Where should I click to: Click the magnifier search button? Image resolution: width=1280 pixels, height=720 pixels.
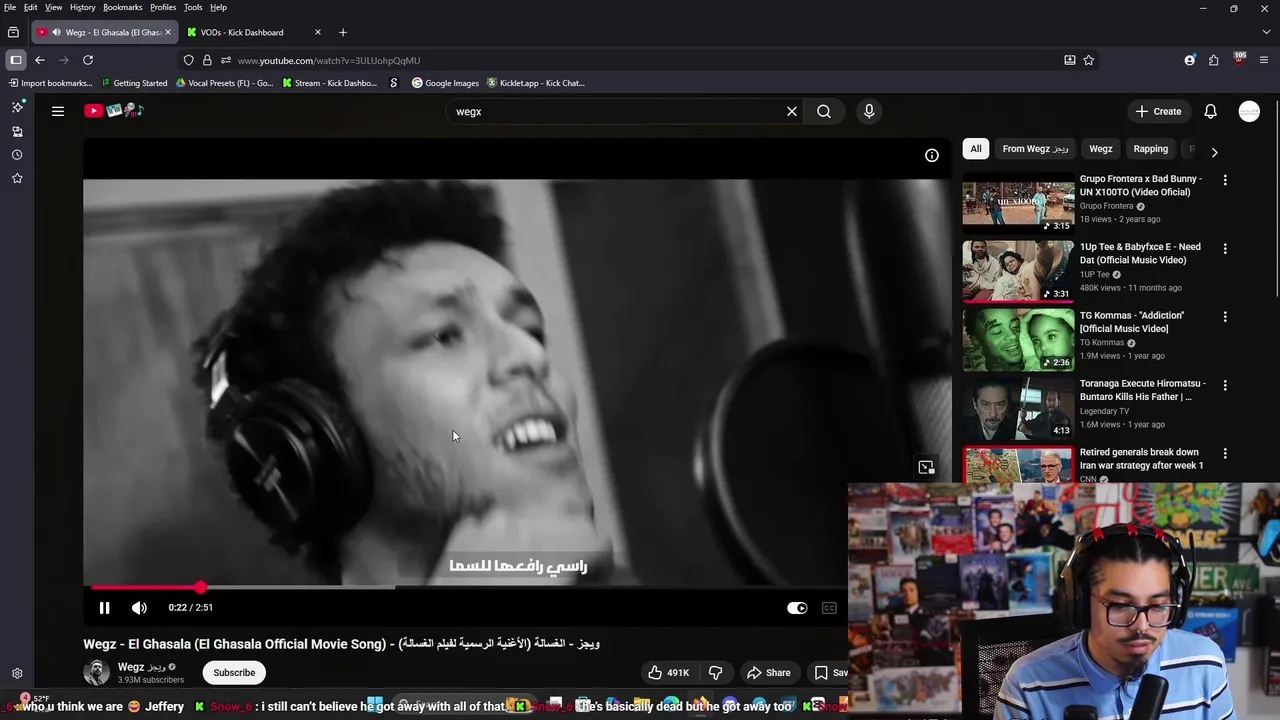[824, 111]
